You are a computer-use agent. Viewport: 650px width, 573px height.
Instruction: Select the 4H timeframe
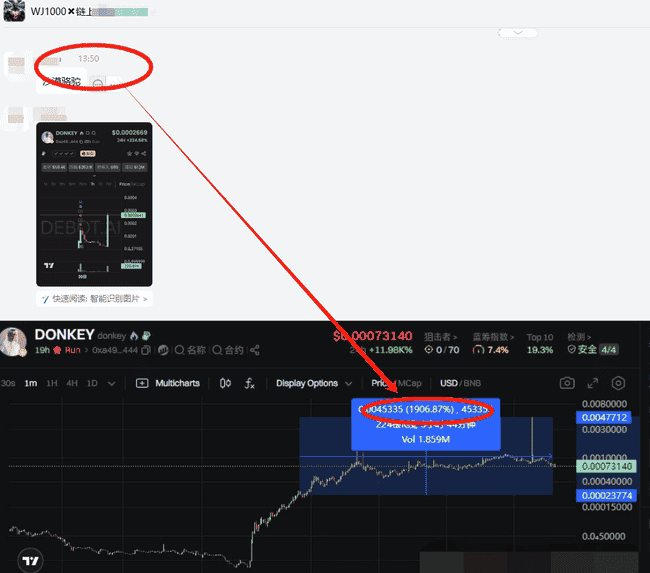click(72, 383)
